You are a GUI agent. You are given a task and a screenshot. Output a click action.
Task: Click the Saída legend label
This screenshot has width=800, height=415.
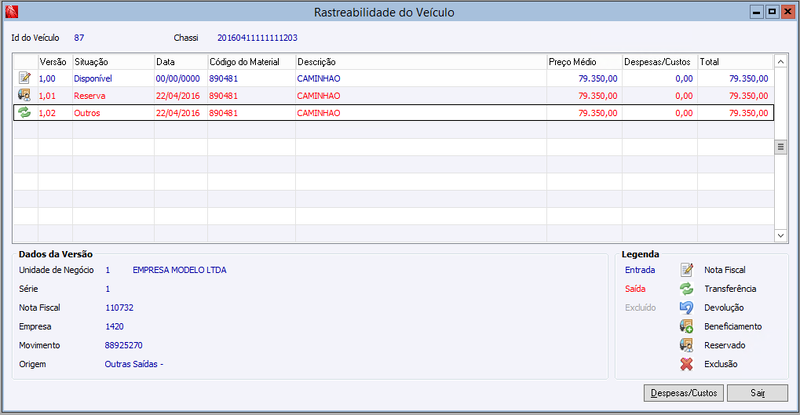point(635,289)
